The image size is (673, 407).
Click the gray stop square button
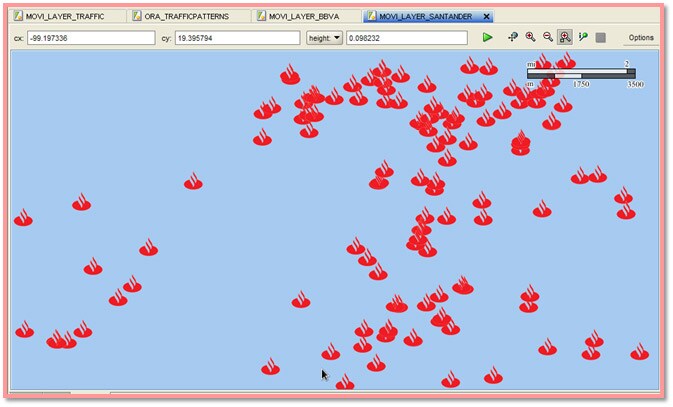click(x=601, y=38)
